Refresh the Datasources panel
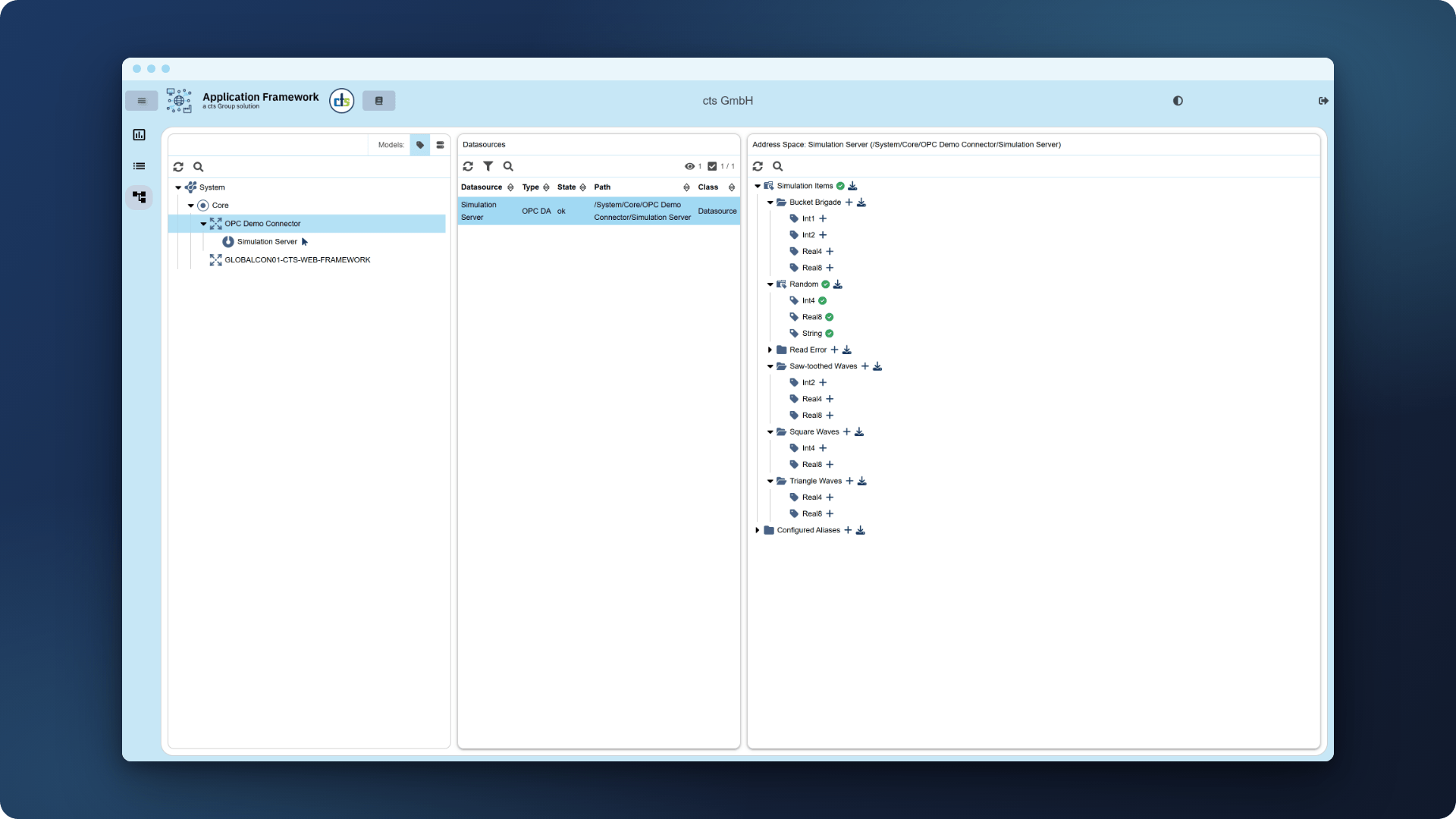Image resolution: width=1456 pixels, height=819 pixels. tap(468, 166)
